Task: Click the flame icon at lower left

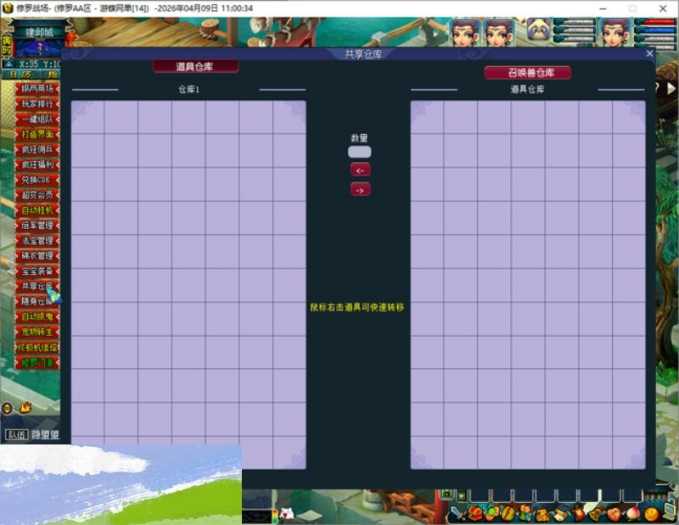Action: [x=26, y=407]
